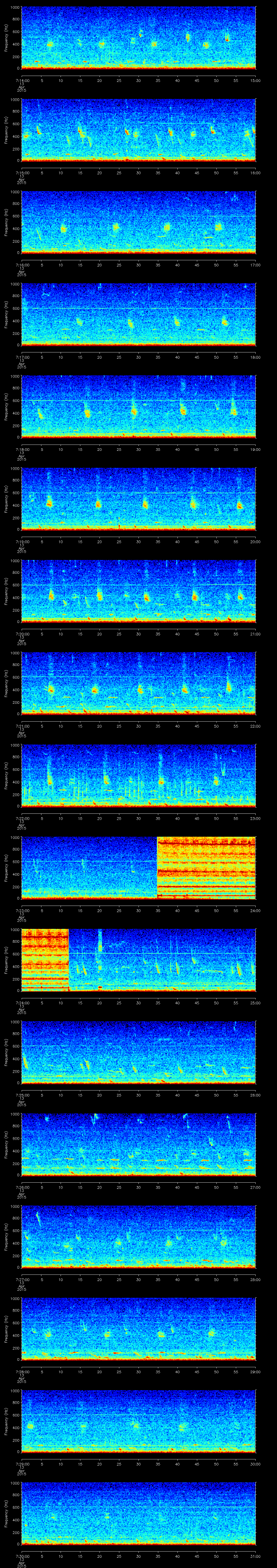Click the '19:00' end time label
Image resolution: width=277 pixels, height=1568 pixels.
(255, 449)
